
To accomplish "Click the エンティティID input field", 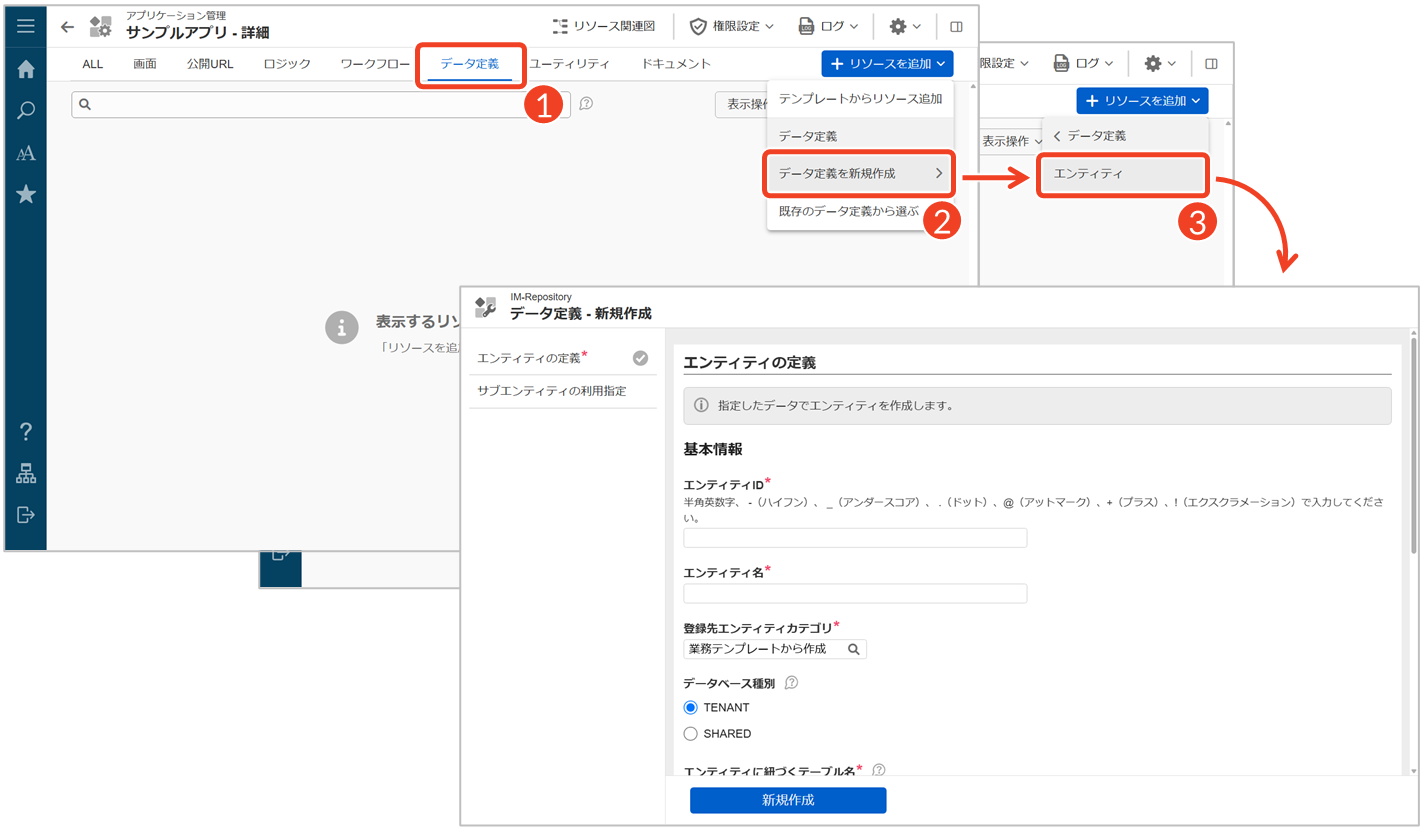I will click(x=855, y=538).
